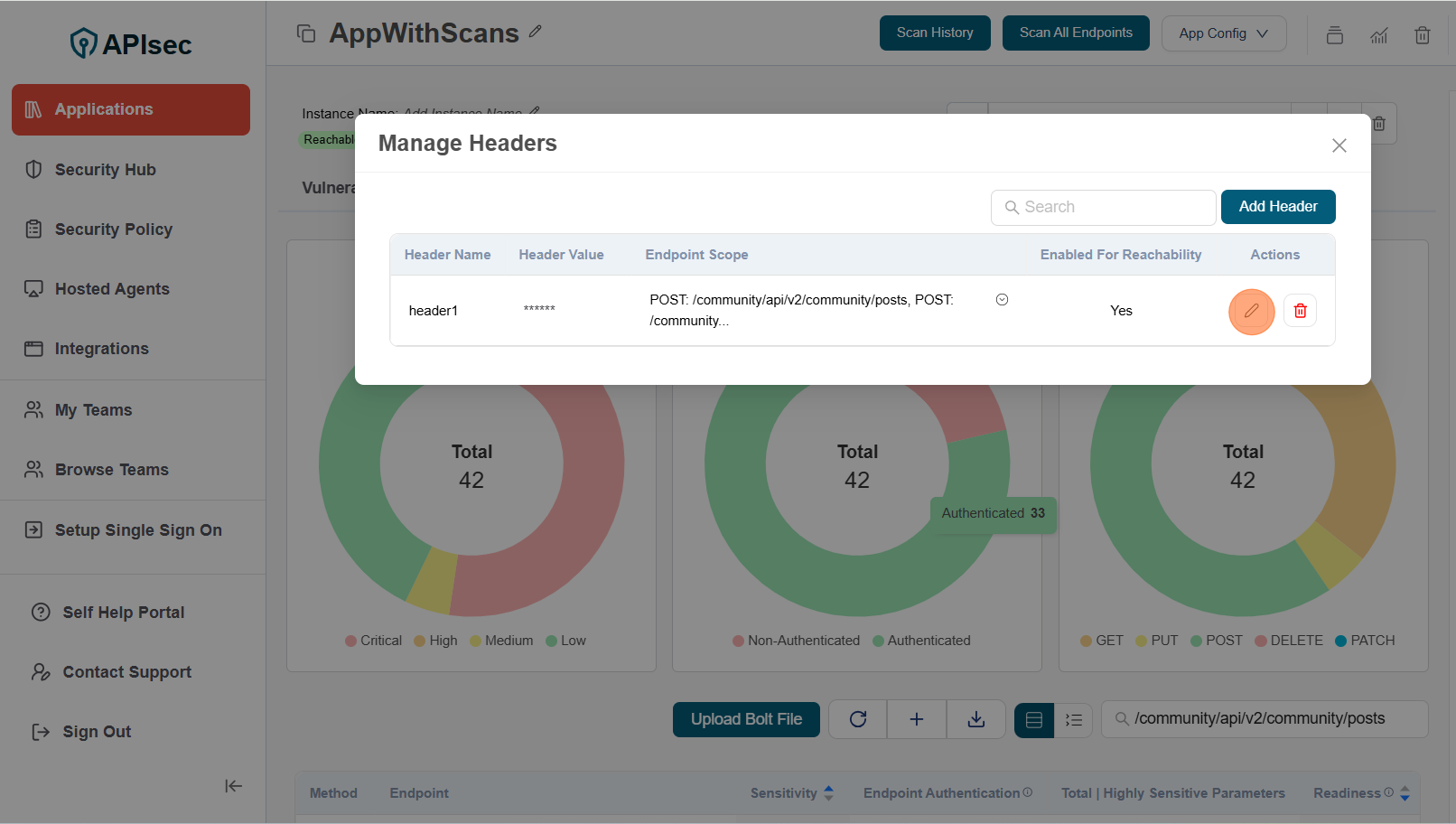
Task: Open the Security Hub analytics chart icon
Action: [x=1379, y=35]
